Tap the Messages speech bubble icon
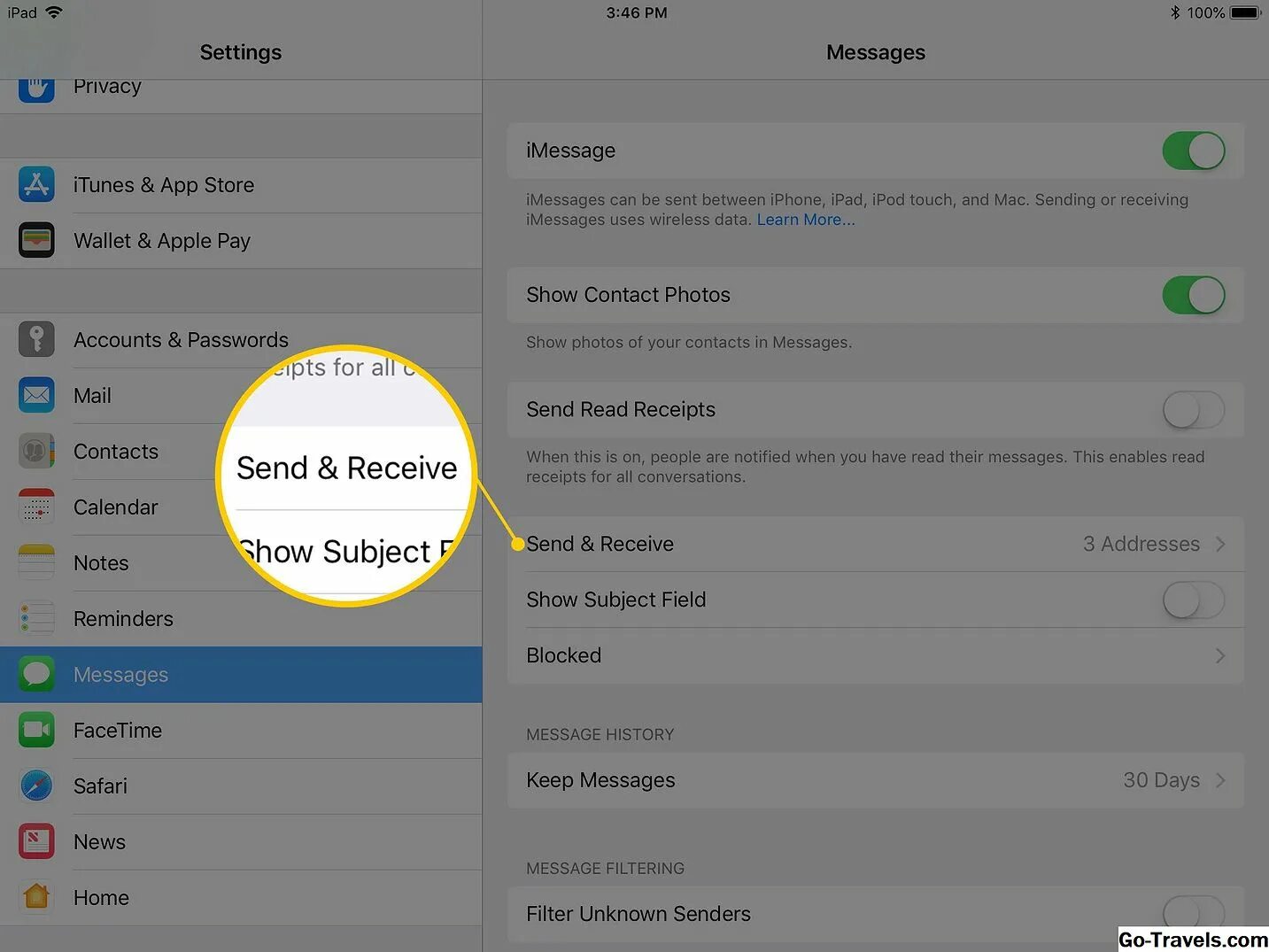 [x=36, y=674]
